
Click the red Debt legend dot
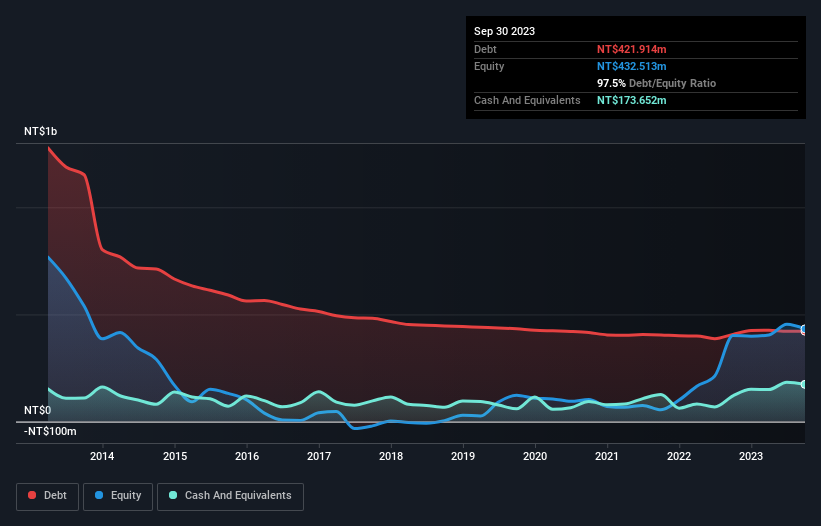pos(32,495)
